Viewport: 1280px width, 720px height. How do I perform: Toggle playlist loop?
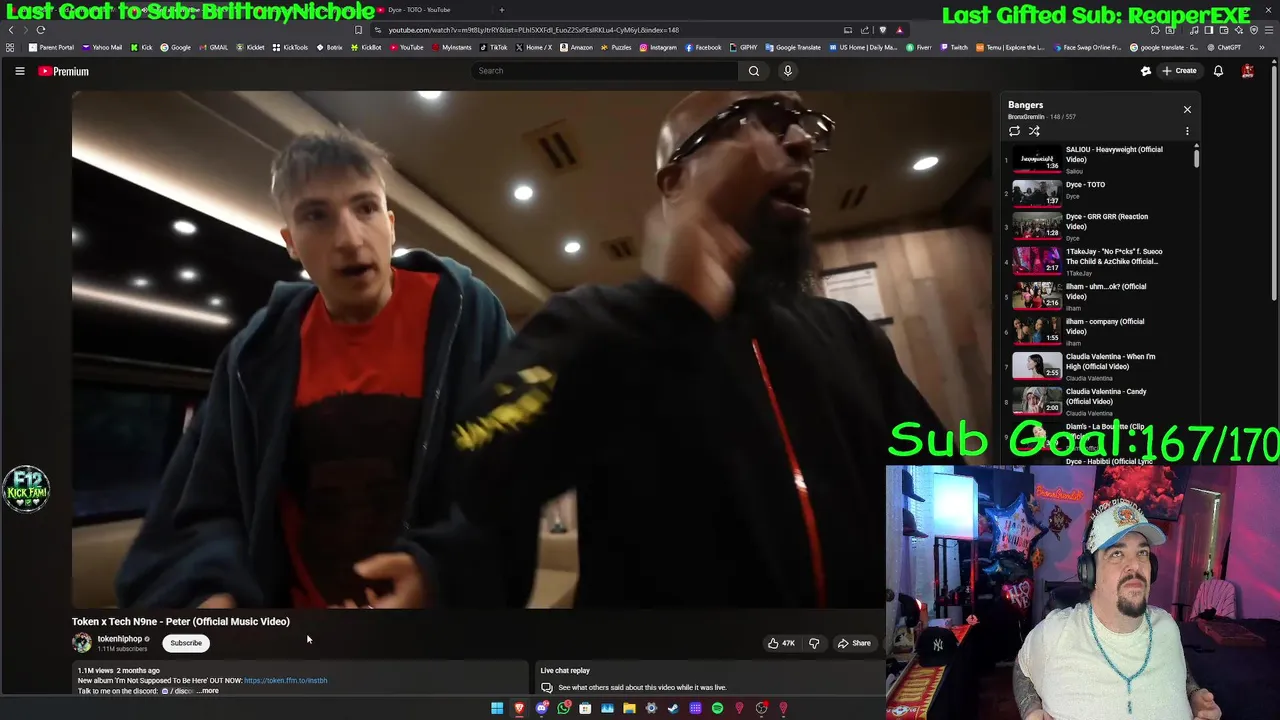click(1014, 131)
